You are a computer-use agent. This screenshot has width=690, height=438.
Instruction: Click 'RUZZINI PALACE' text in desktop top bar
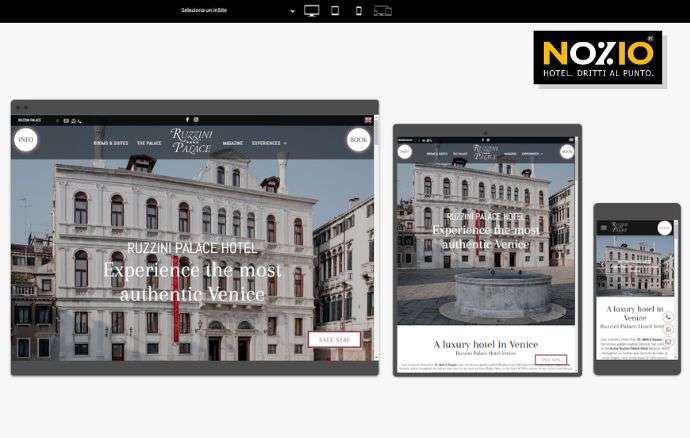(29, 120)
